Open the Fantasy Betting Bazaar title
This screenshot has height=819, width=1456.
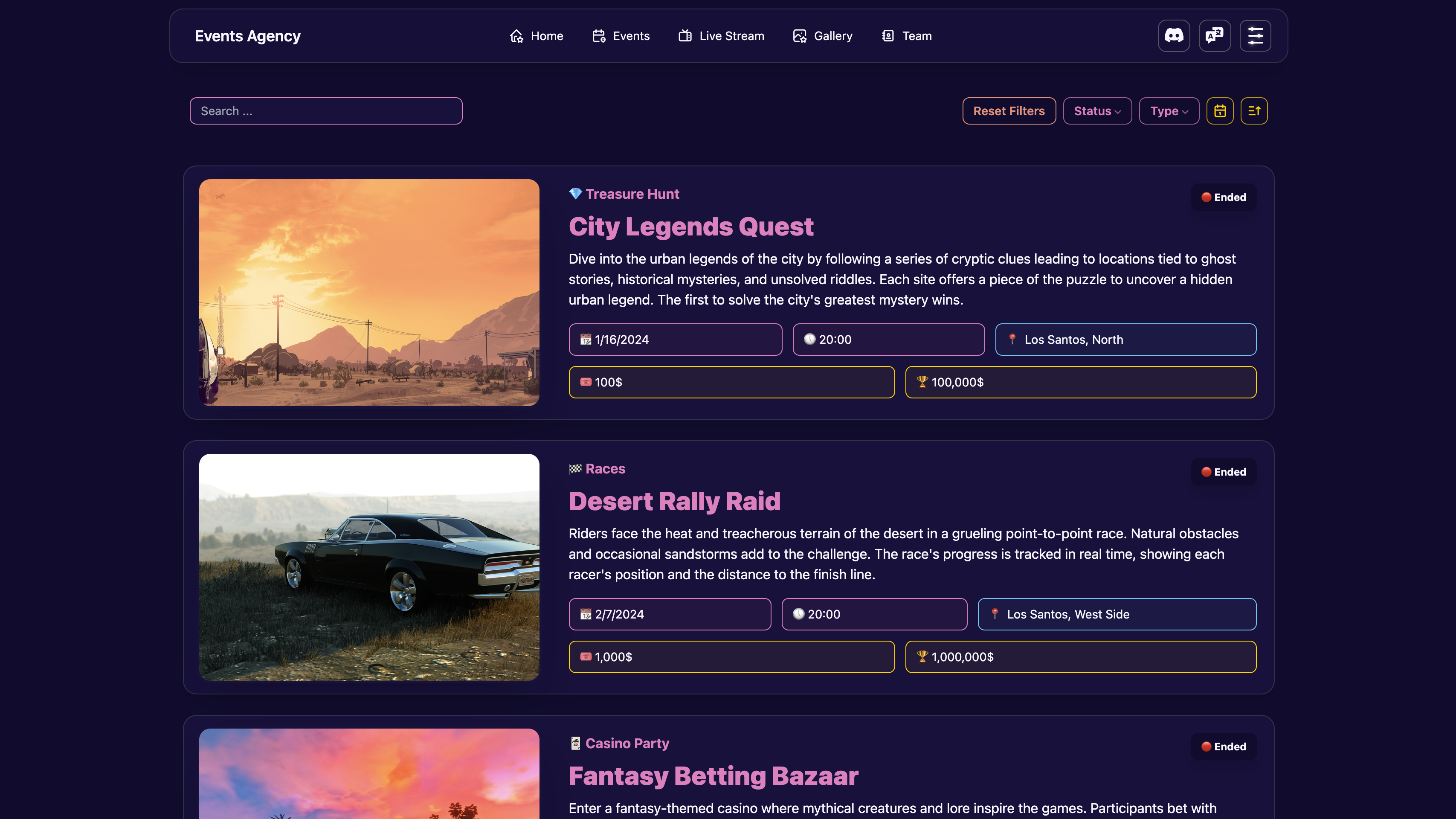713,776
